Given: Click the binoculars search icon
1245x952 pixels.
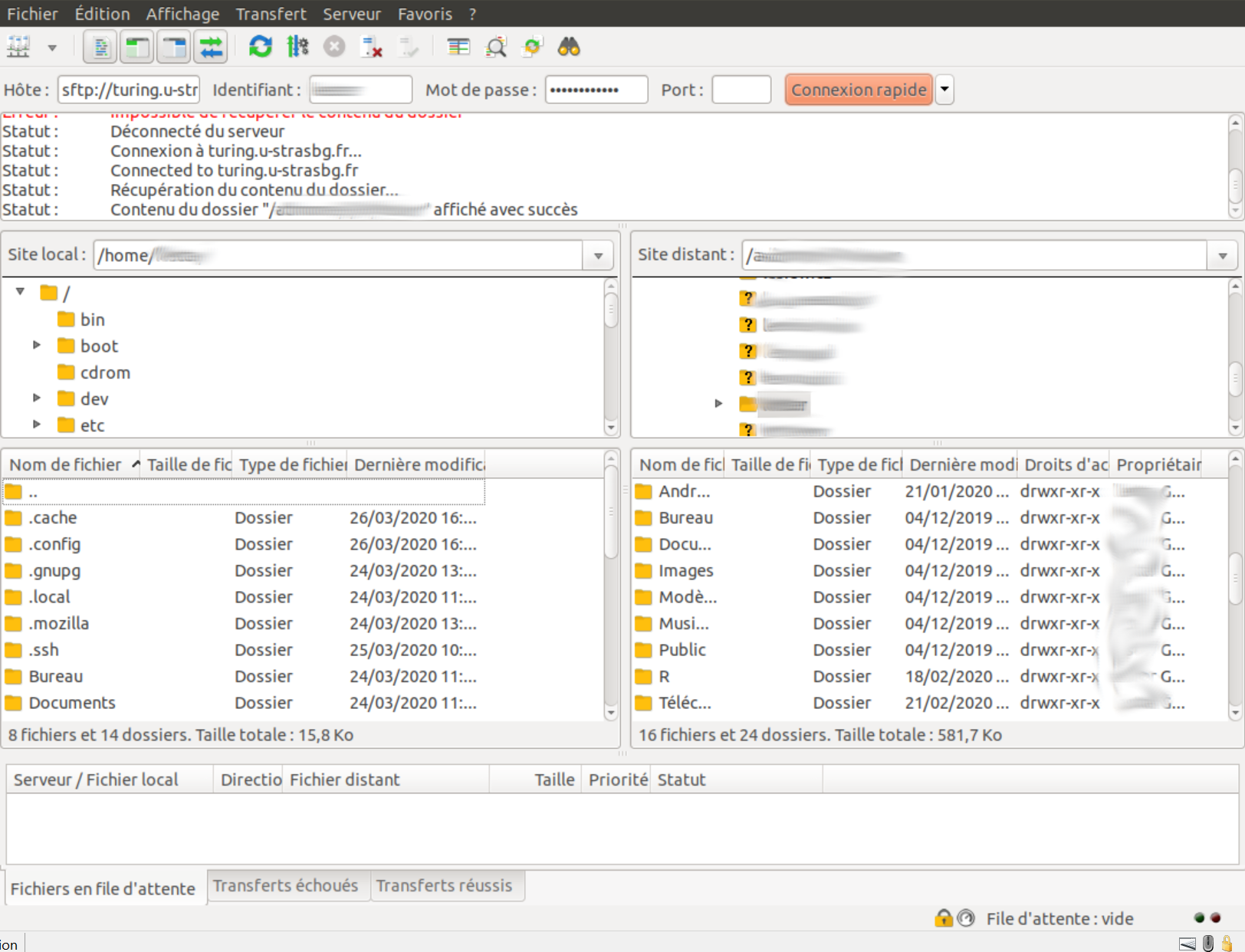Looking at the screenshot, I should 568,48.
